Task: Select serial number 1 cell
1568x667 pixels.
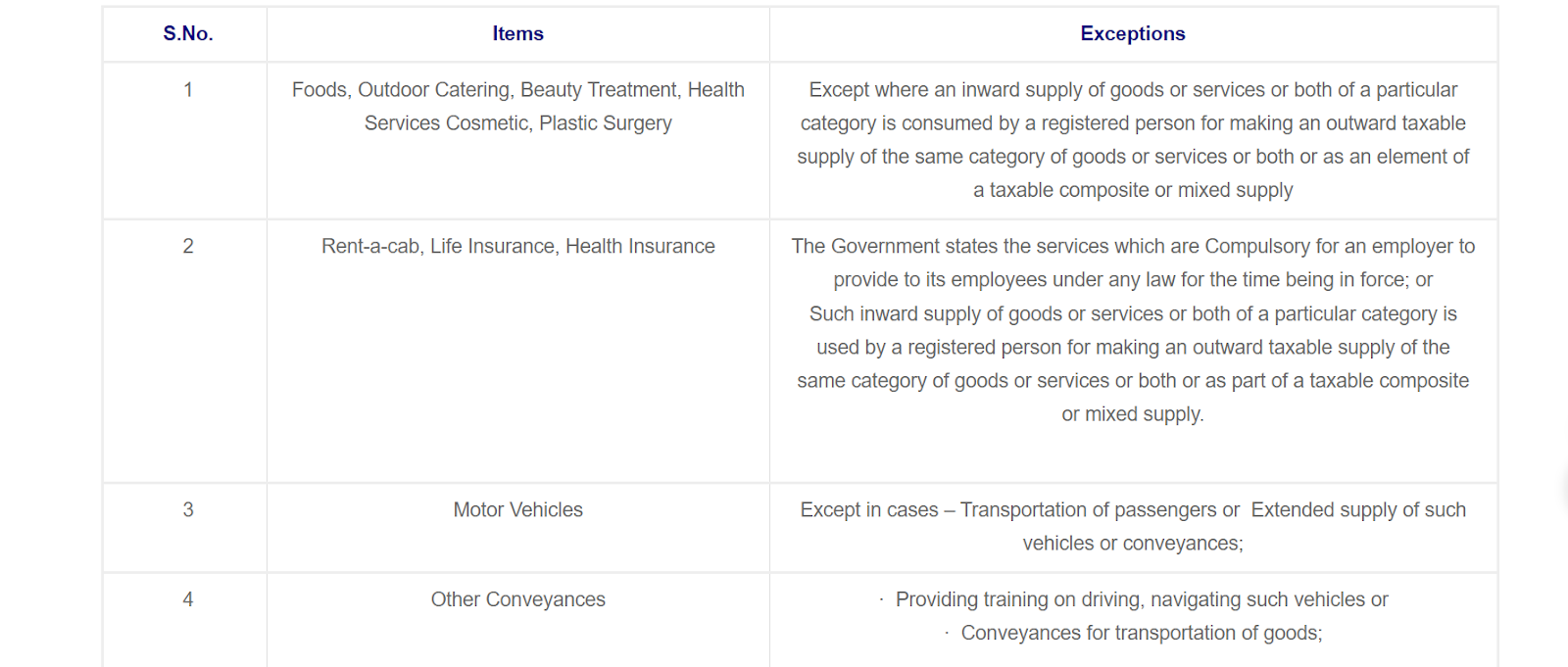Action: (187, 90)
